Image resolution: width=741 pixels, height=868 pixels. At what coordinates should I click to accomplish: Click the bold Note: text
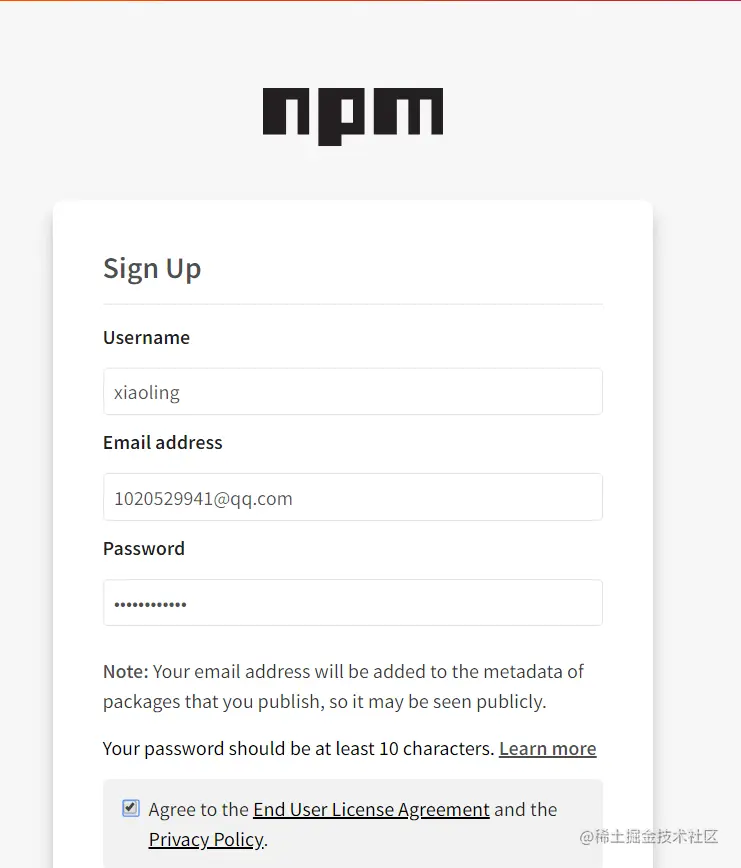click(x=125, y=672)
